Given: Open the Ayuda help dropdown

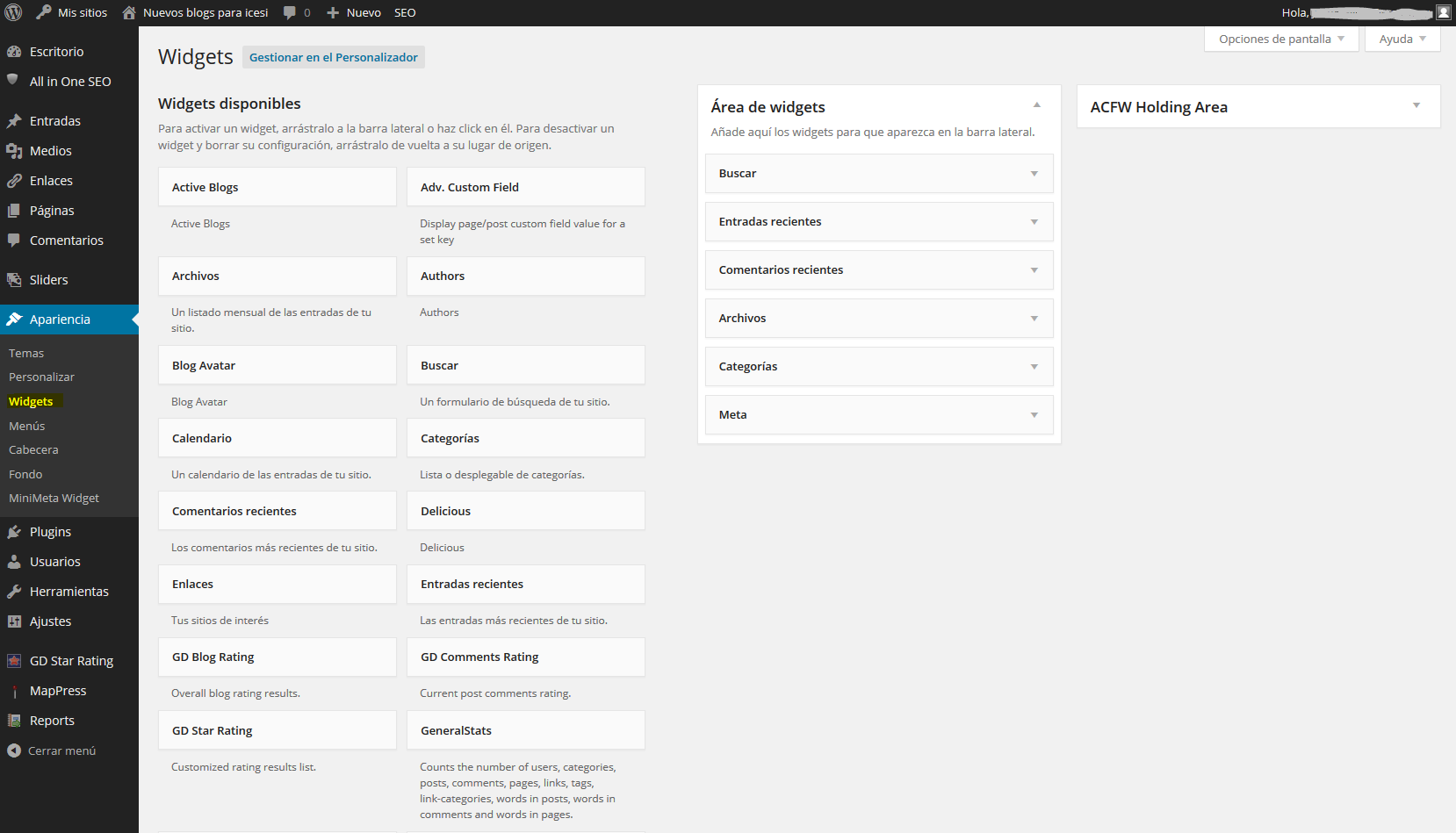Looking at the screenshot, I should 1402,39.
